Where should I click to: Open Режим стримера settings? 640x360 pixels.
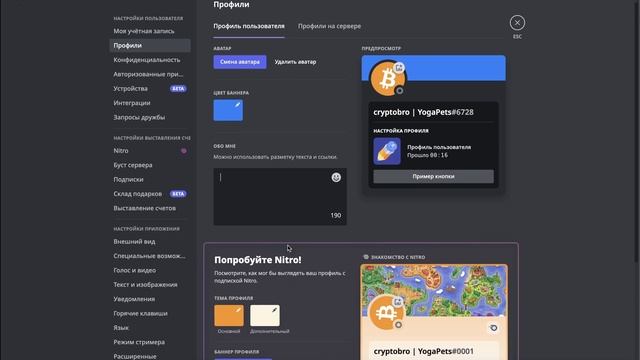point(150,342)
